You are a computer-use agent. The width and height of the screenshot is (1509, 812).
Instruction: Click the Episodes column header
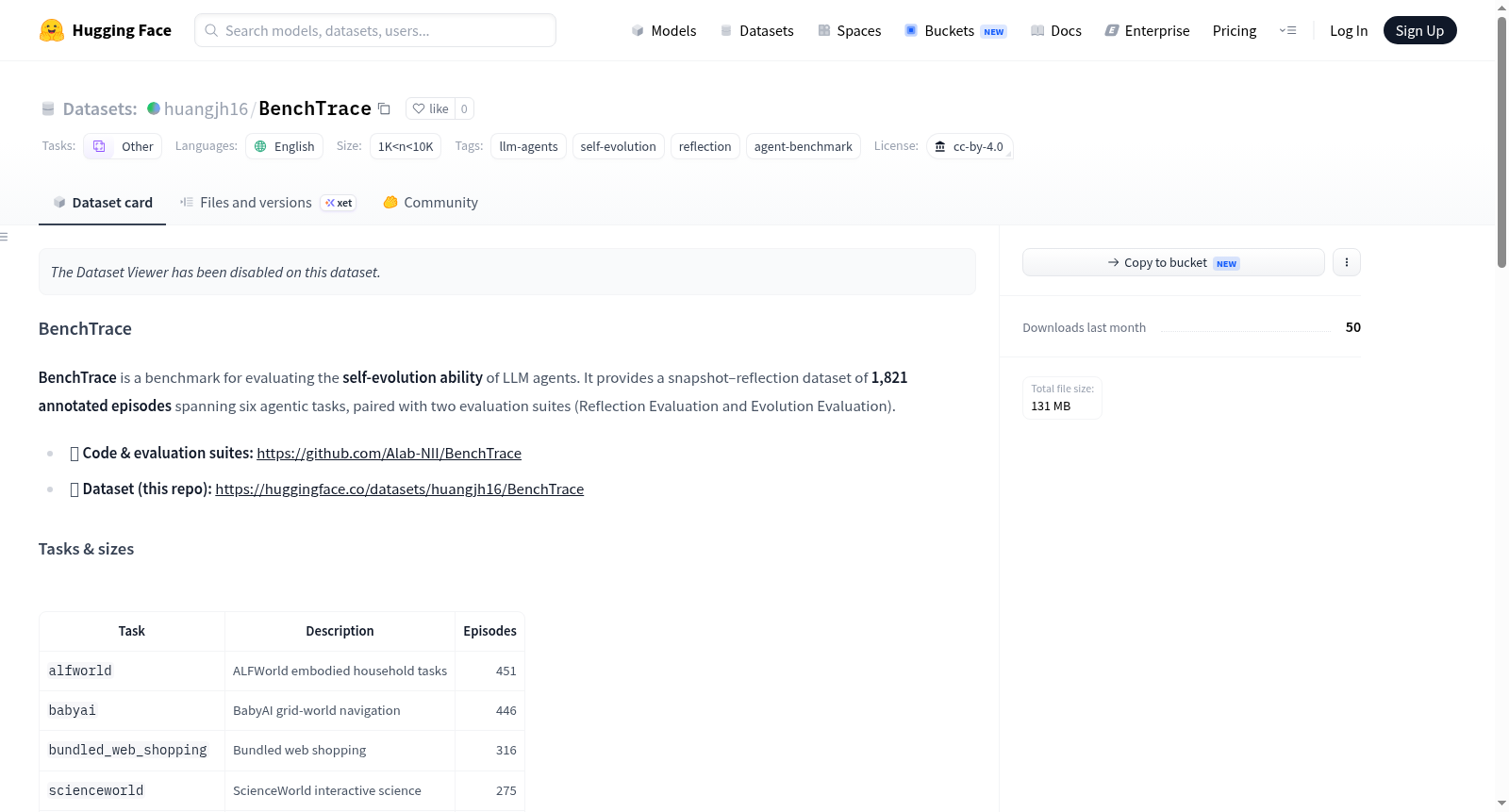[x=489, y=631]
